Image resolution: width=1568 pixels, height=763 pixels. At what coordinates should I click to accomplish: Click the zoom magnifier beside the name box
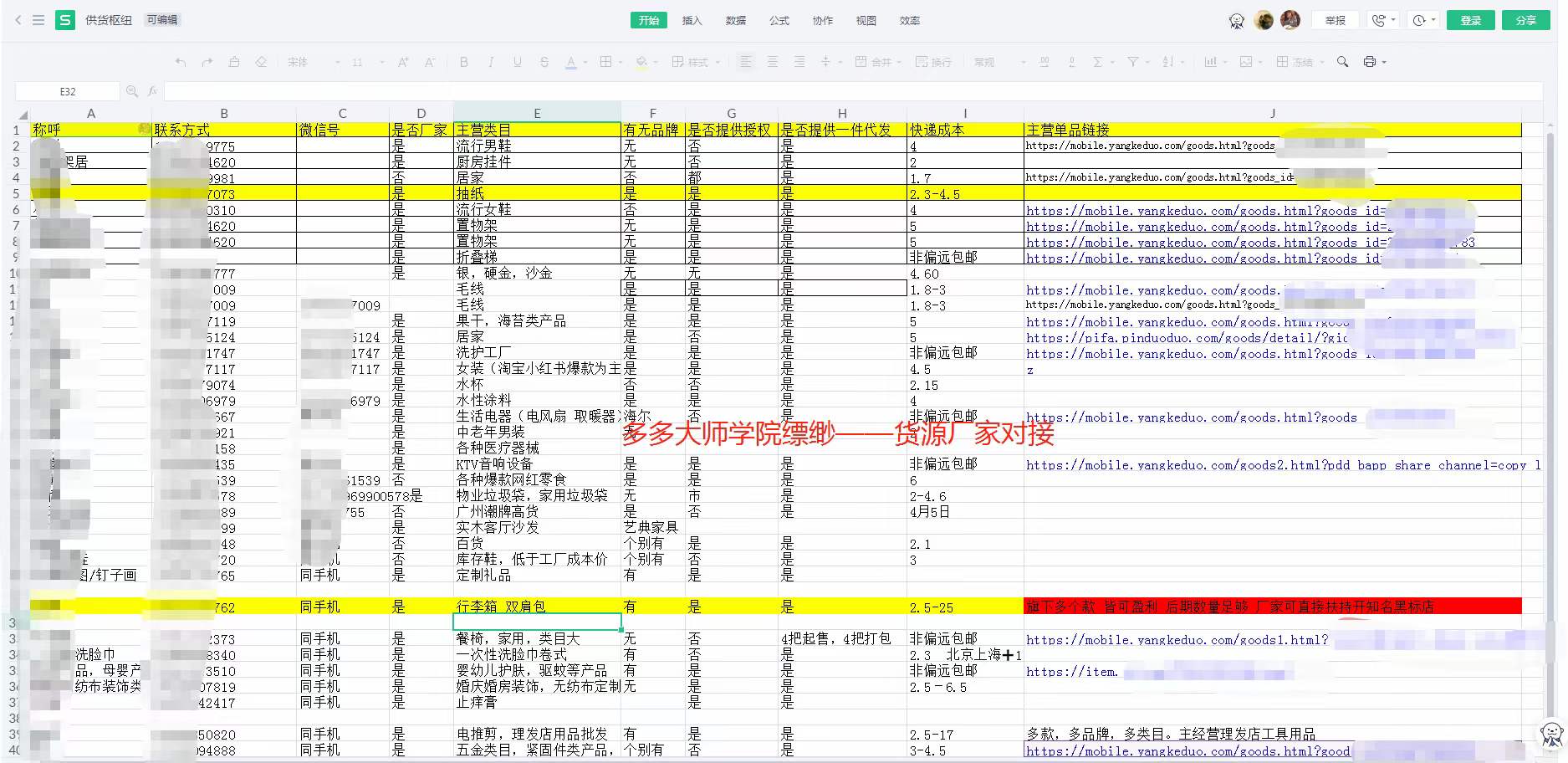tap(131, 91)
